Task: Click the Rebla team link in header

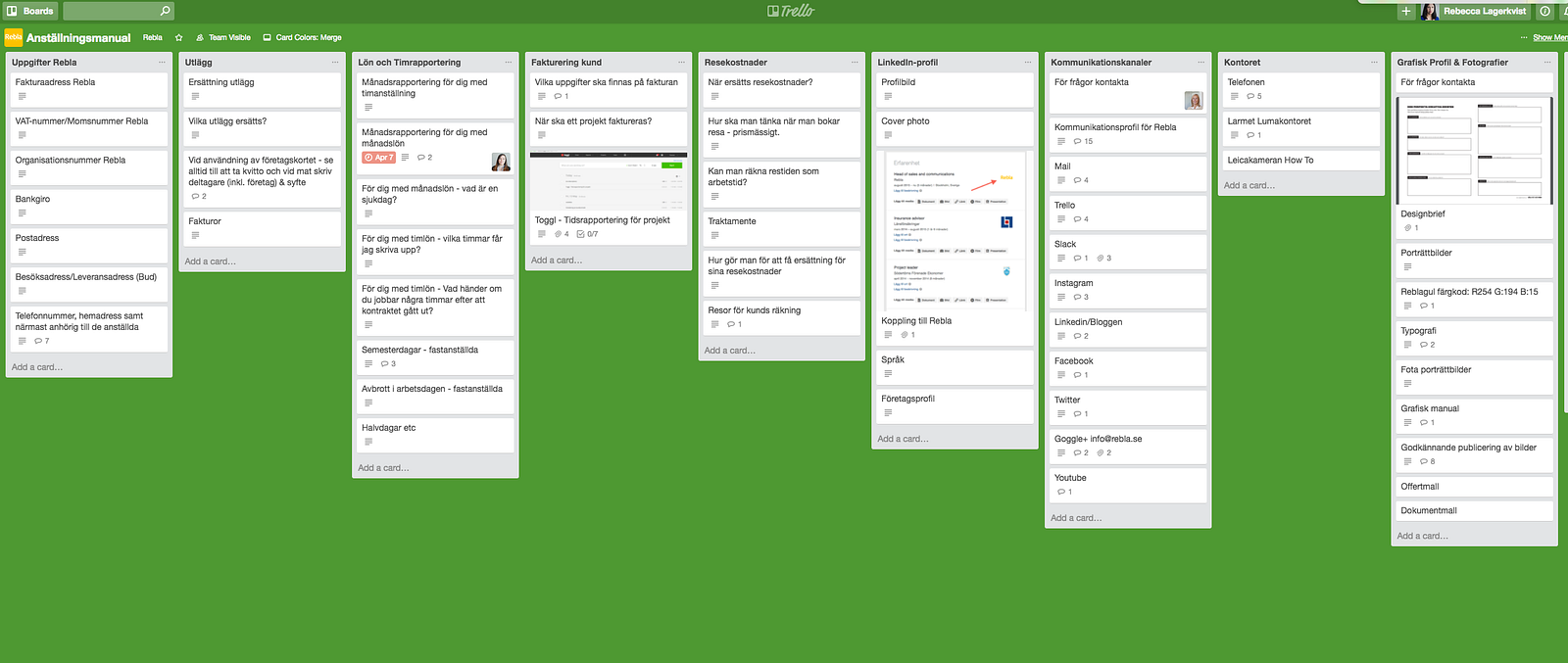Action: click(153, 37)
